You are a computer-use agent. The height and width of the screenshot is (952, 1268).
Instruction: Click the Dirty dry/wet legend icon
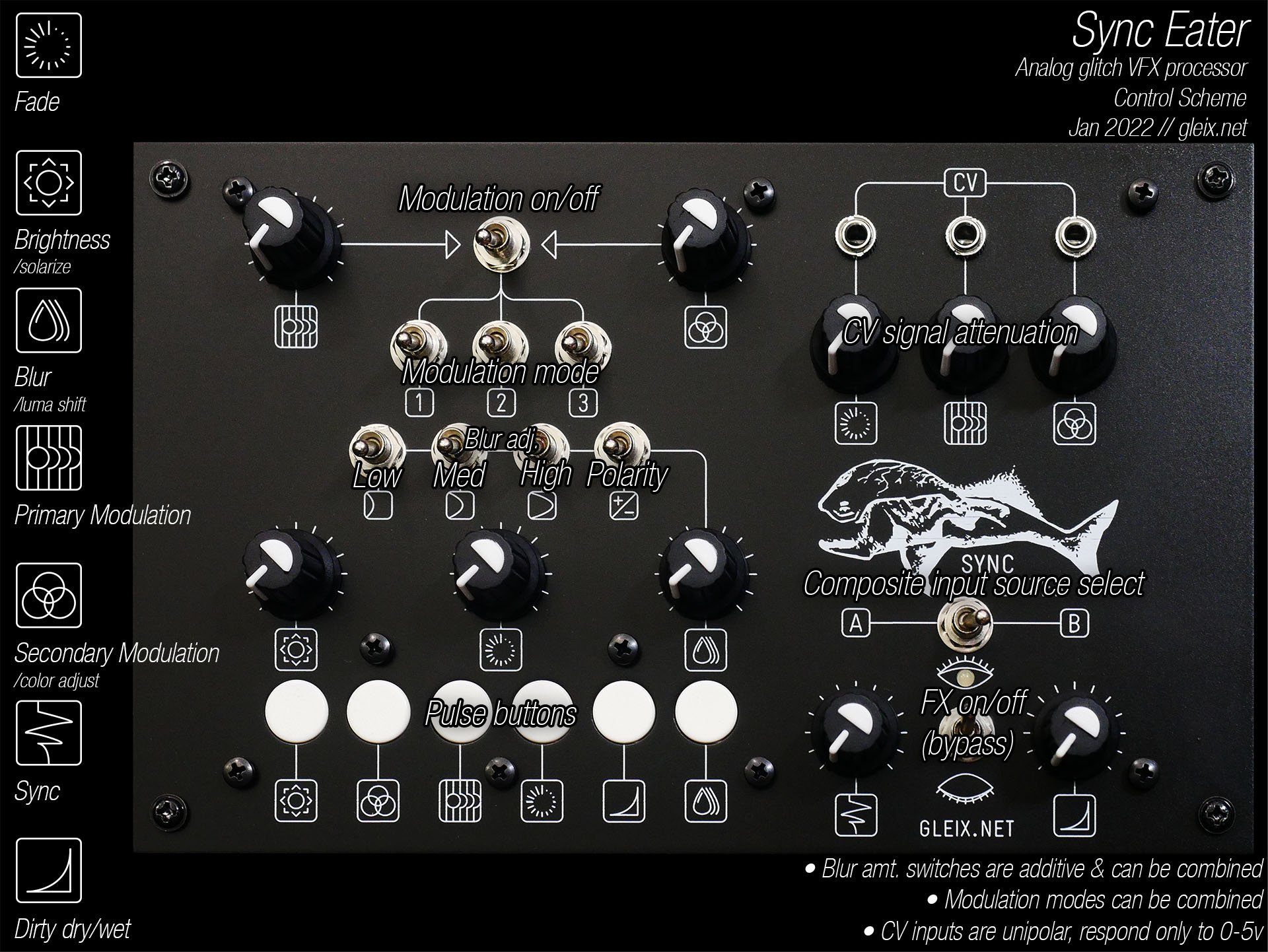click(x=49, y=870)
